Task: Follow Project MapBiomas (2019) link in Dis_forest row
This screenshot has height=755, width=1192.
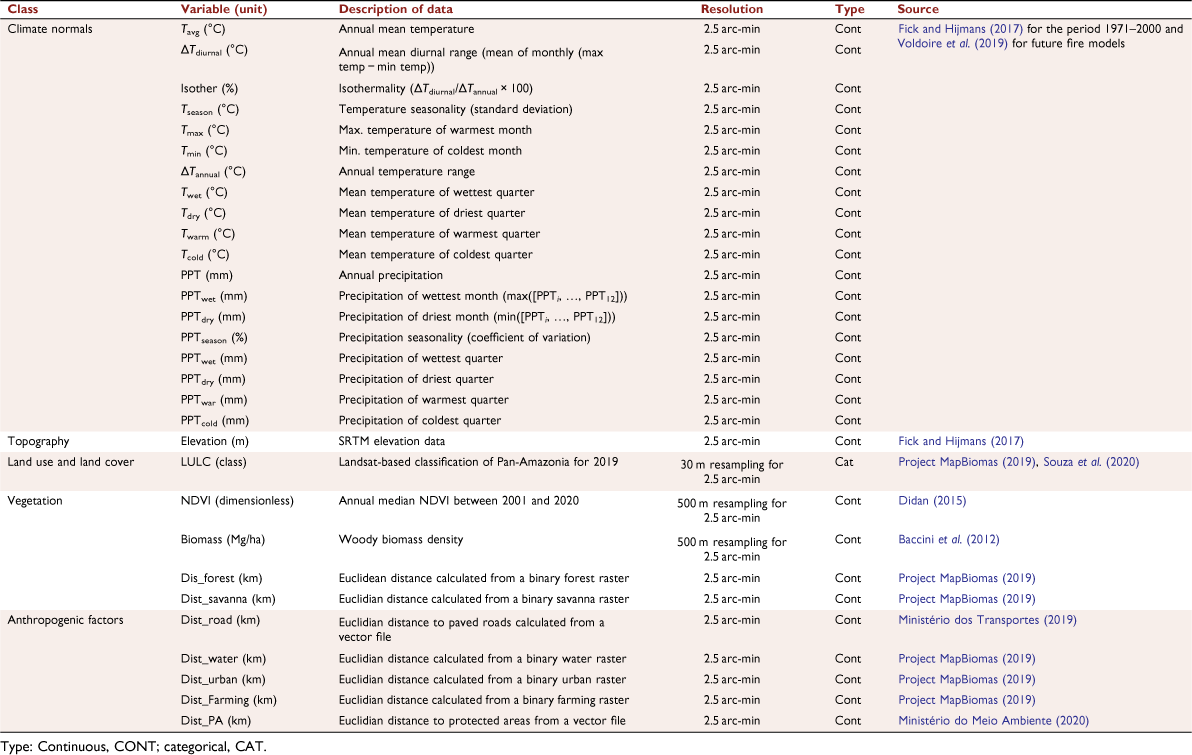Action: click(967, 578)
